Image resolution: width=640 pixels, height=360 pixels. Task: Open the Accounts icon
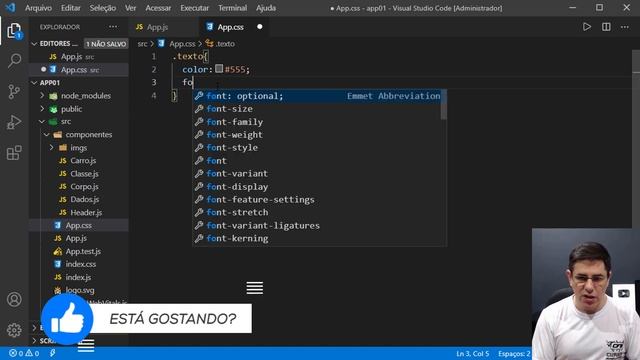click(14, 299)
